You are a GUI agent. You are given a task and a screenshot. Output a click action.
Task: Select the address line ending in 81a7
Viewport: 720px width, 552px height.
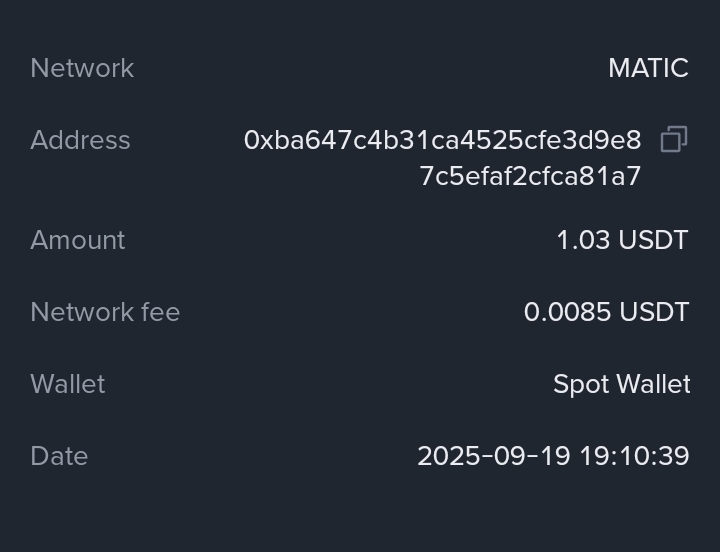[530, 176]
